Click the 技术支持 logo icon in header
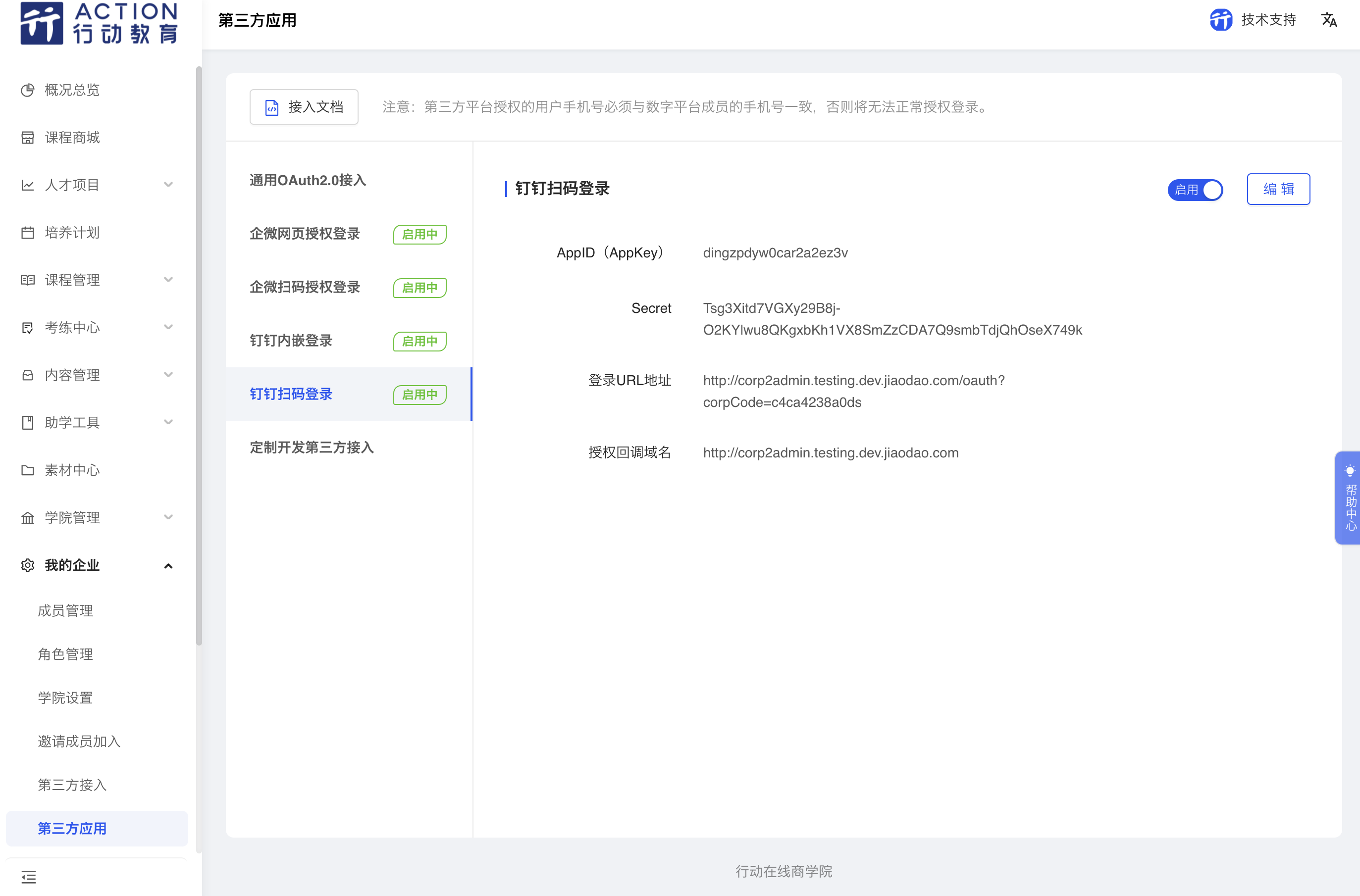Screen dimensions: 1360x896 pos(1221,20)
